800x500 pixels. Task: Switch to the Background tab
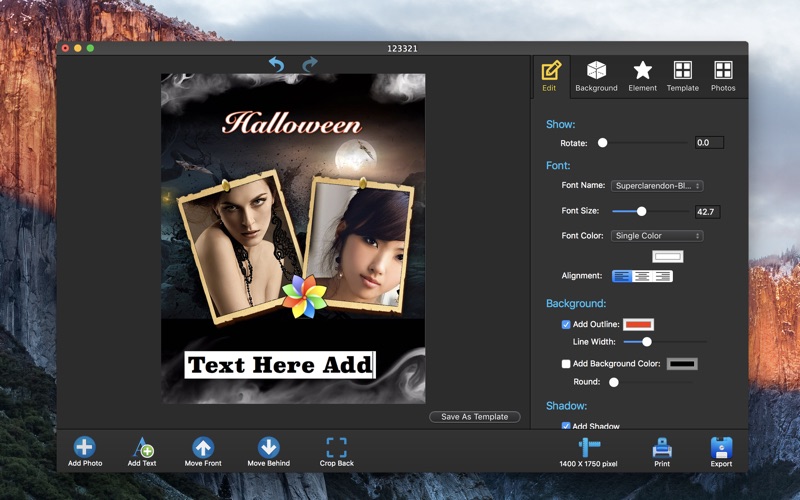[x=596, y=77]
